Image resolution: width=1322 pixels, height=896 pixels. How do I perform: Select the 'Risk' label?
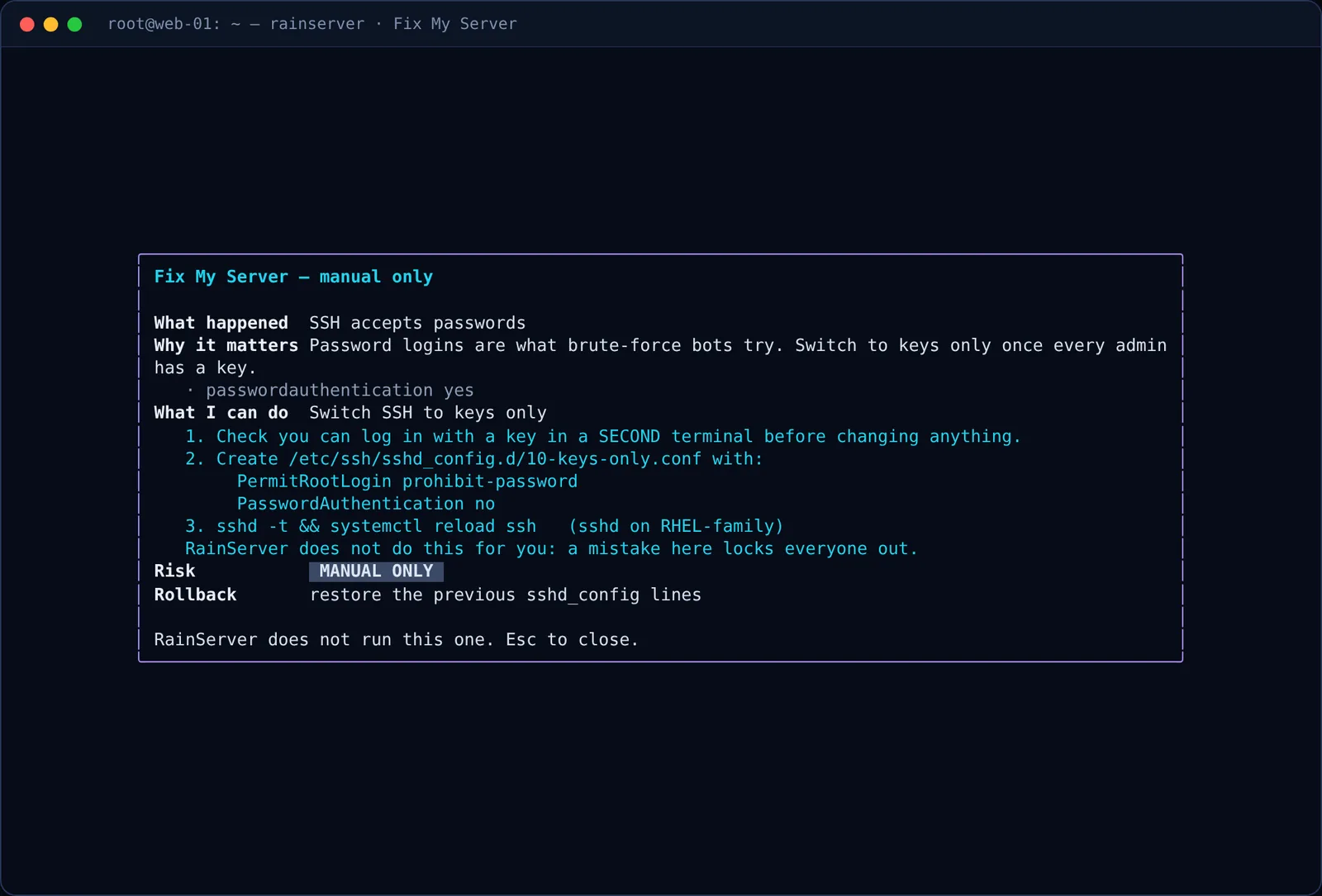(174, 571)
